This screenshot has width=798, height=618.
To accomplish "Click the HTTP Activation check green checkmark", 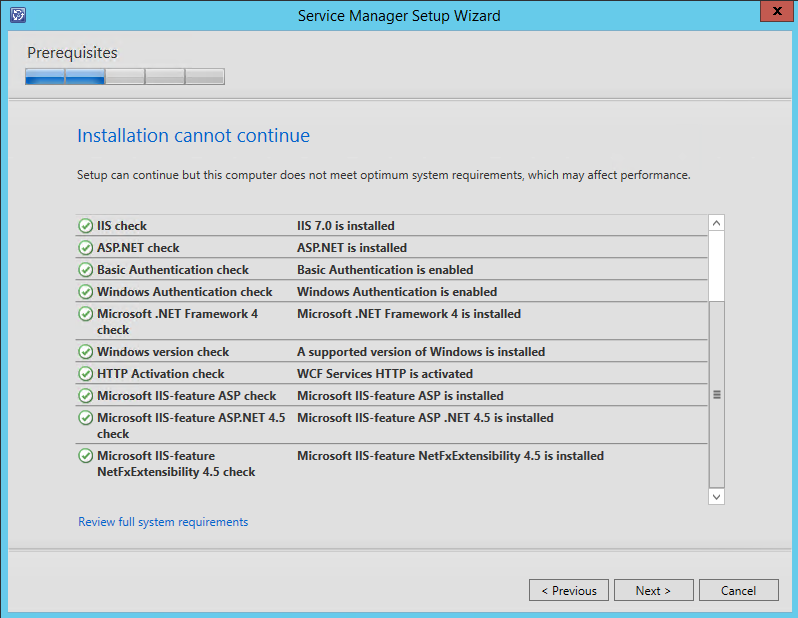I will click(x=86, y=374).
